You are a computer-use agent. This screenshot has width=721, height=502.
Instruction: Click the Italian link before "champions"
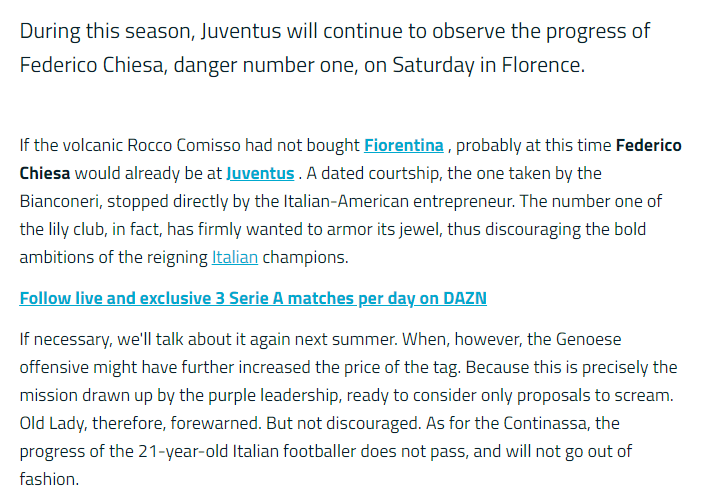point(235,257)
